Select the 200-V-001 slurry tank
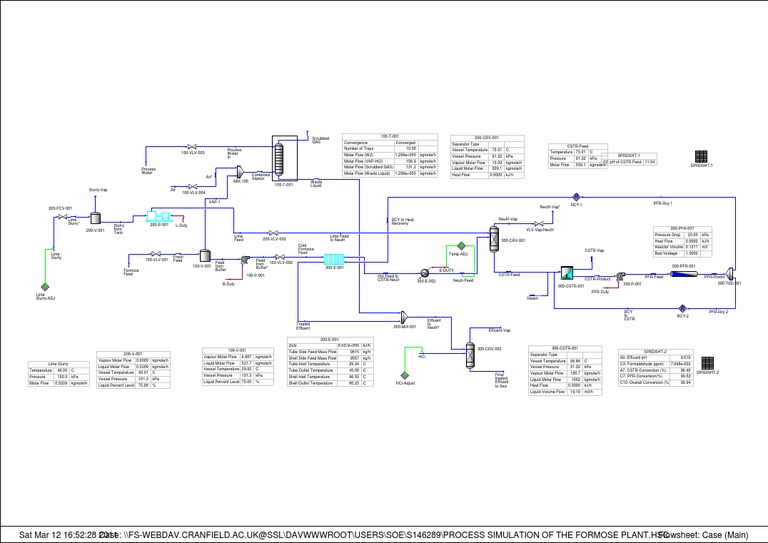768x543 pixels. (x=95, y=218)
